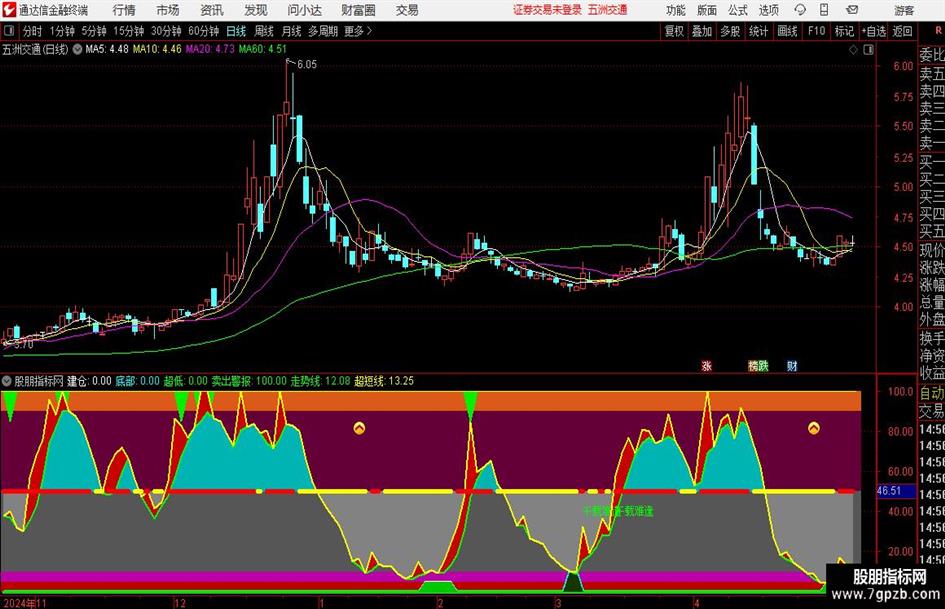Activate the 画线 drawing tool

pos(788,31)
